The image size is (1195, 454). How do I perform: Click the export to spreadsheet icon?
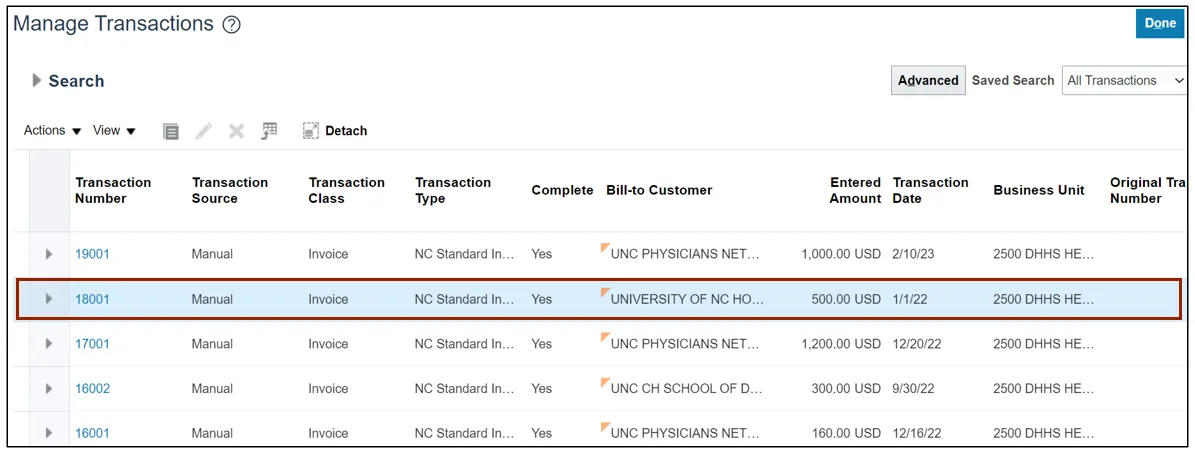(x=269, y=131)
